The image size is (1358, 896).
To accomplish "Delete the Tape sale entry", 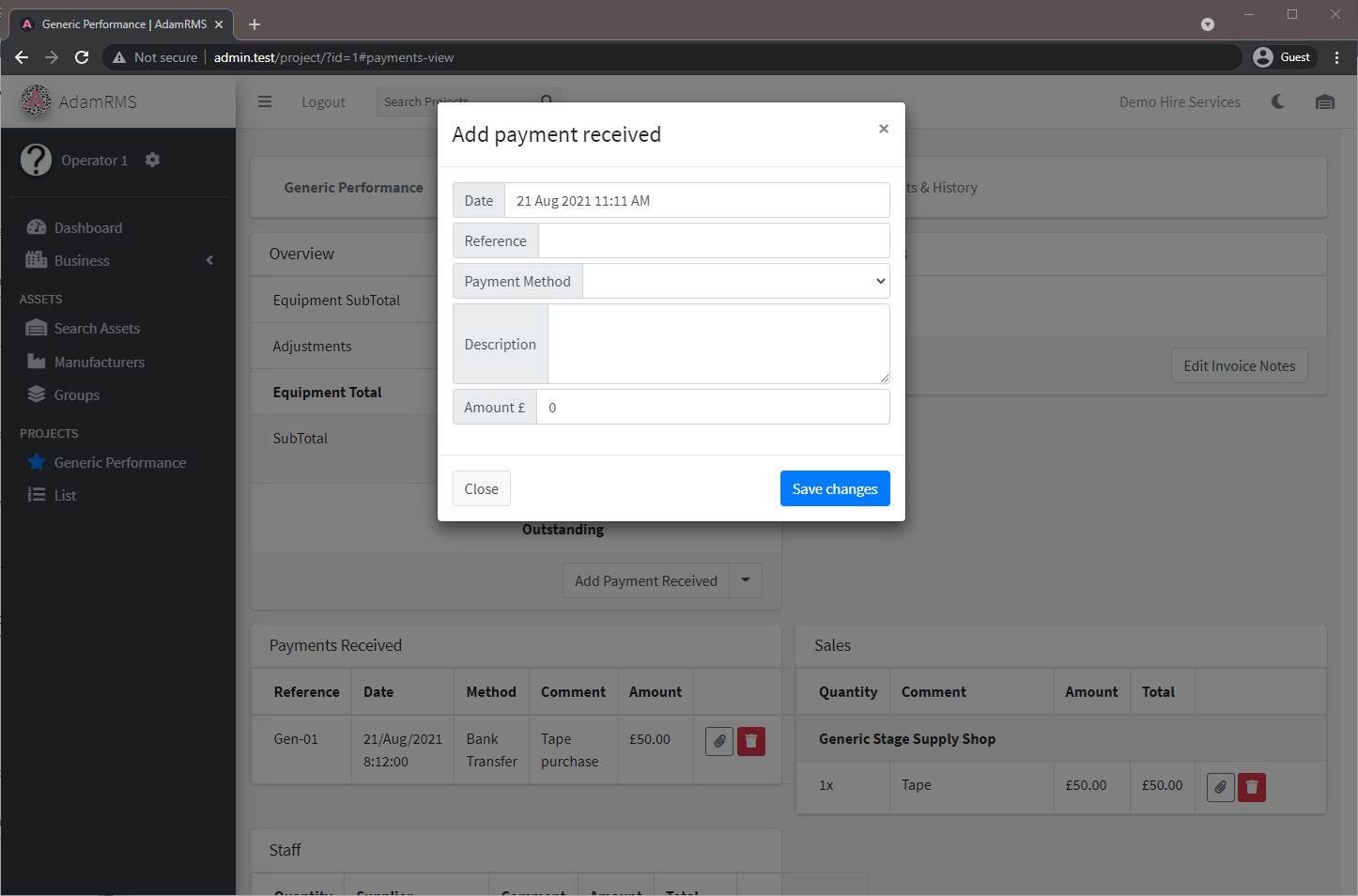I will [x=1251, y=787].
